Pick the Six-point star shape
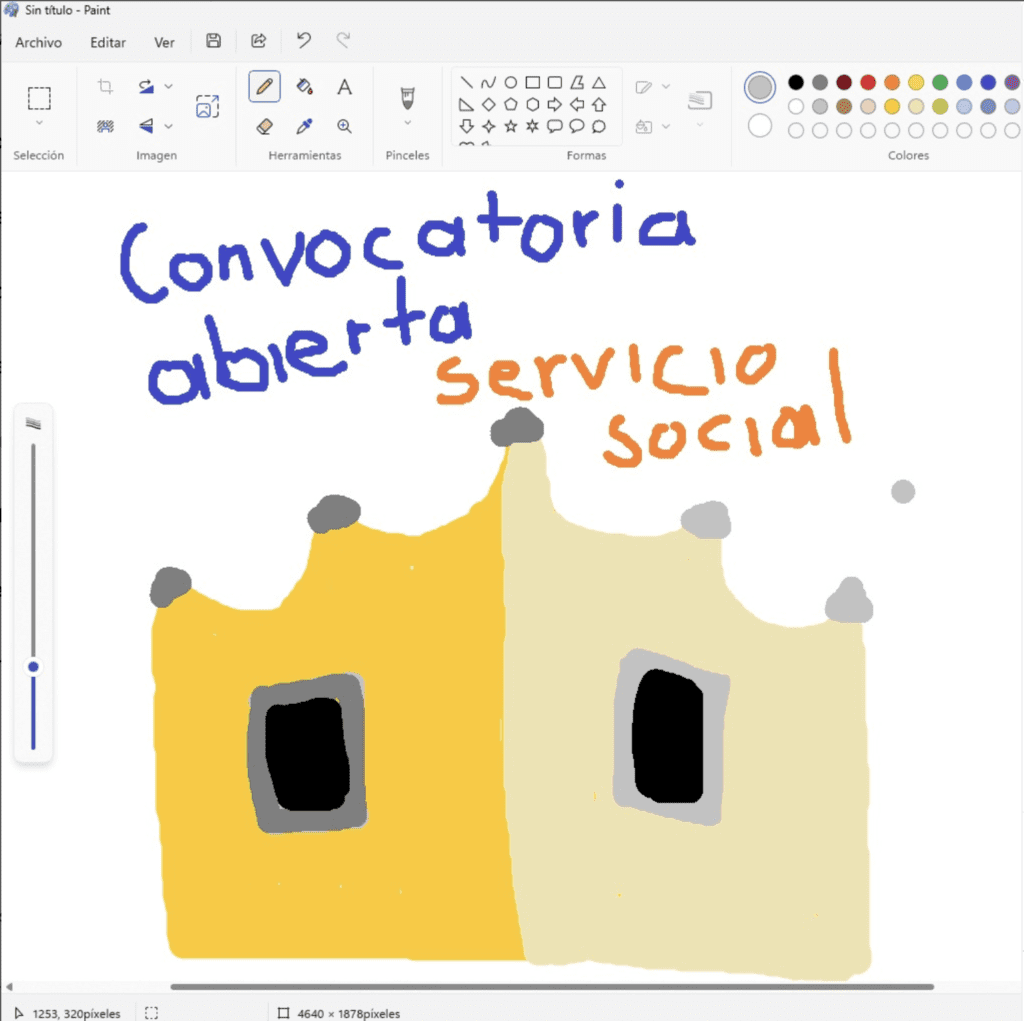Screen dimensions: 1024x1021 [533, 126]
